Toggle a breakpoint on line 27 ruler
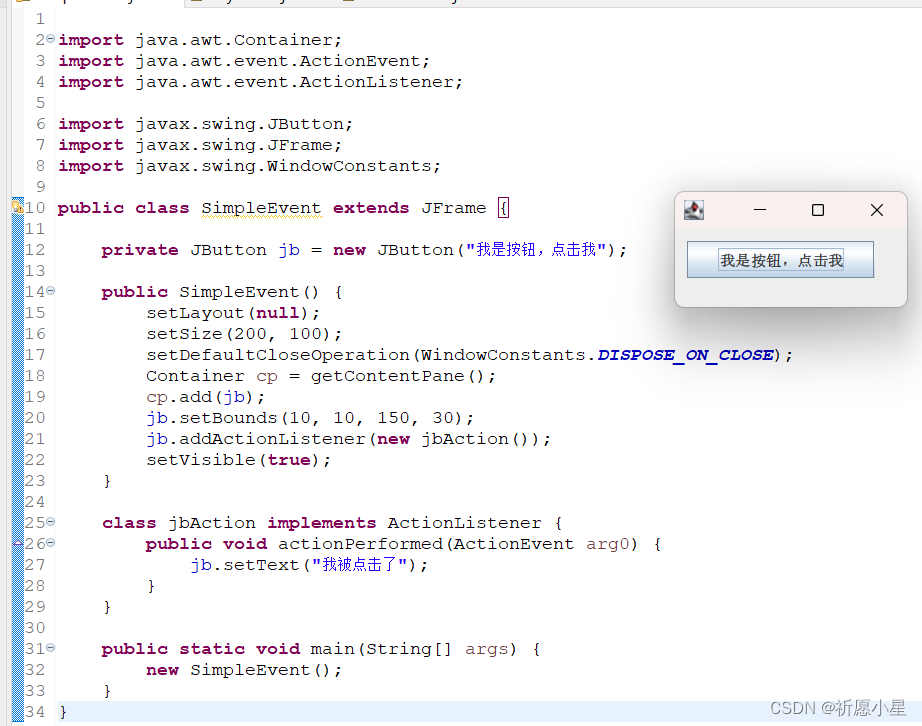 16,564
